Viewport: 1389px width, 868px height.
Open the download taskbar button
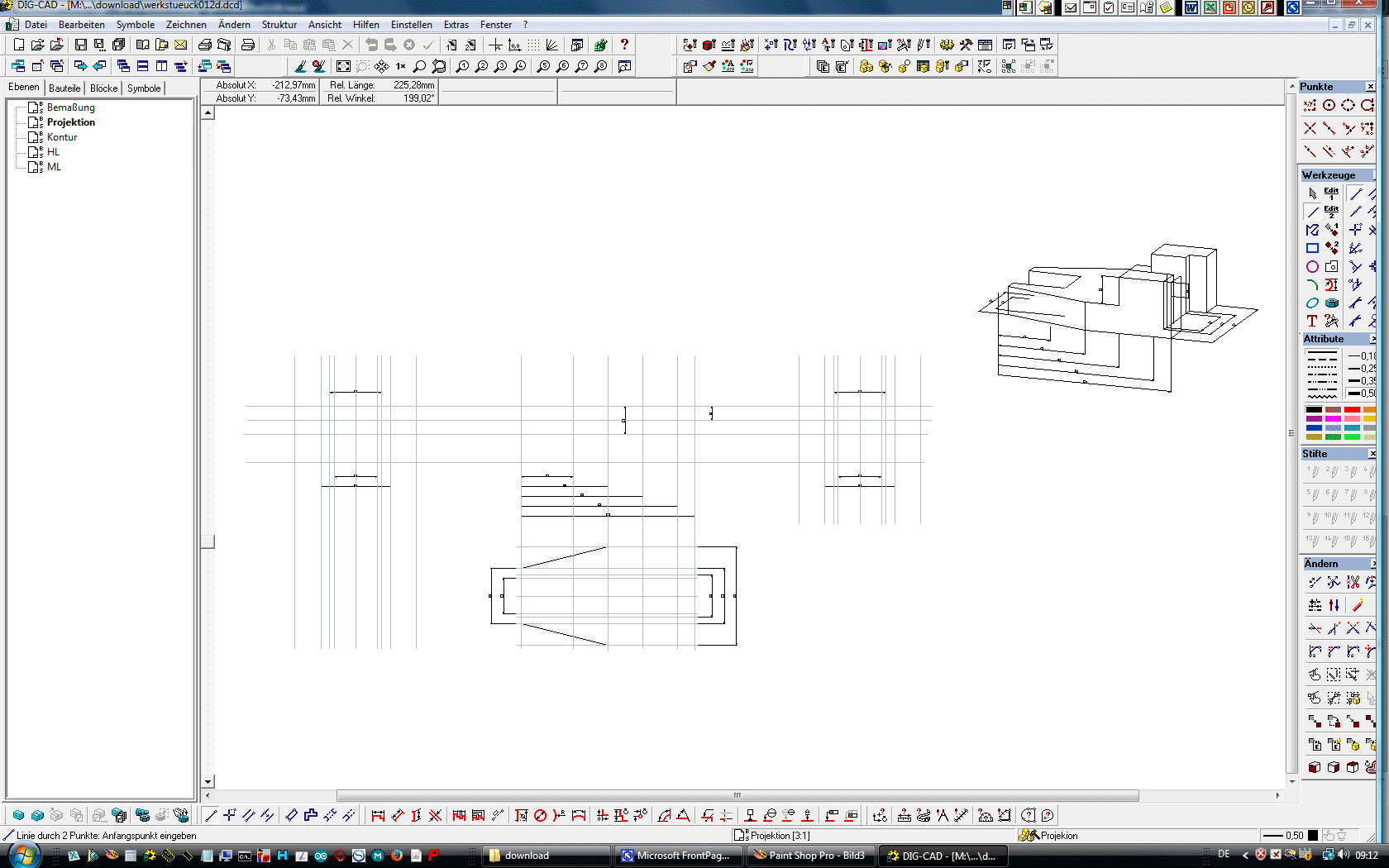point(546,856)
